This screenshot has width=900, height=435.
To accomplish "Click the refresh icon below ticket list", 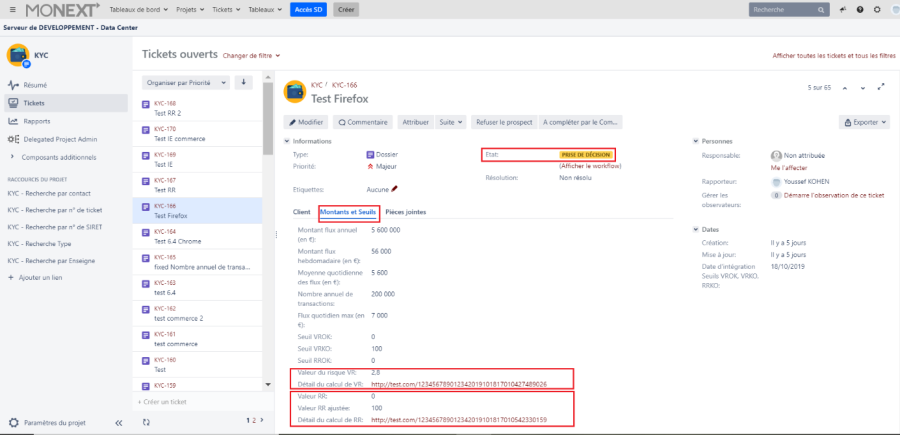I will [146, 422].
